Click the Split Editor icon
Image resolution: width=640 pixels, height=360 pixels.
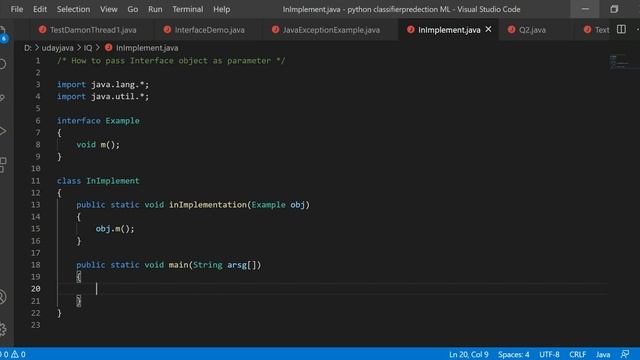coord(621,29)
